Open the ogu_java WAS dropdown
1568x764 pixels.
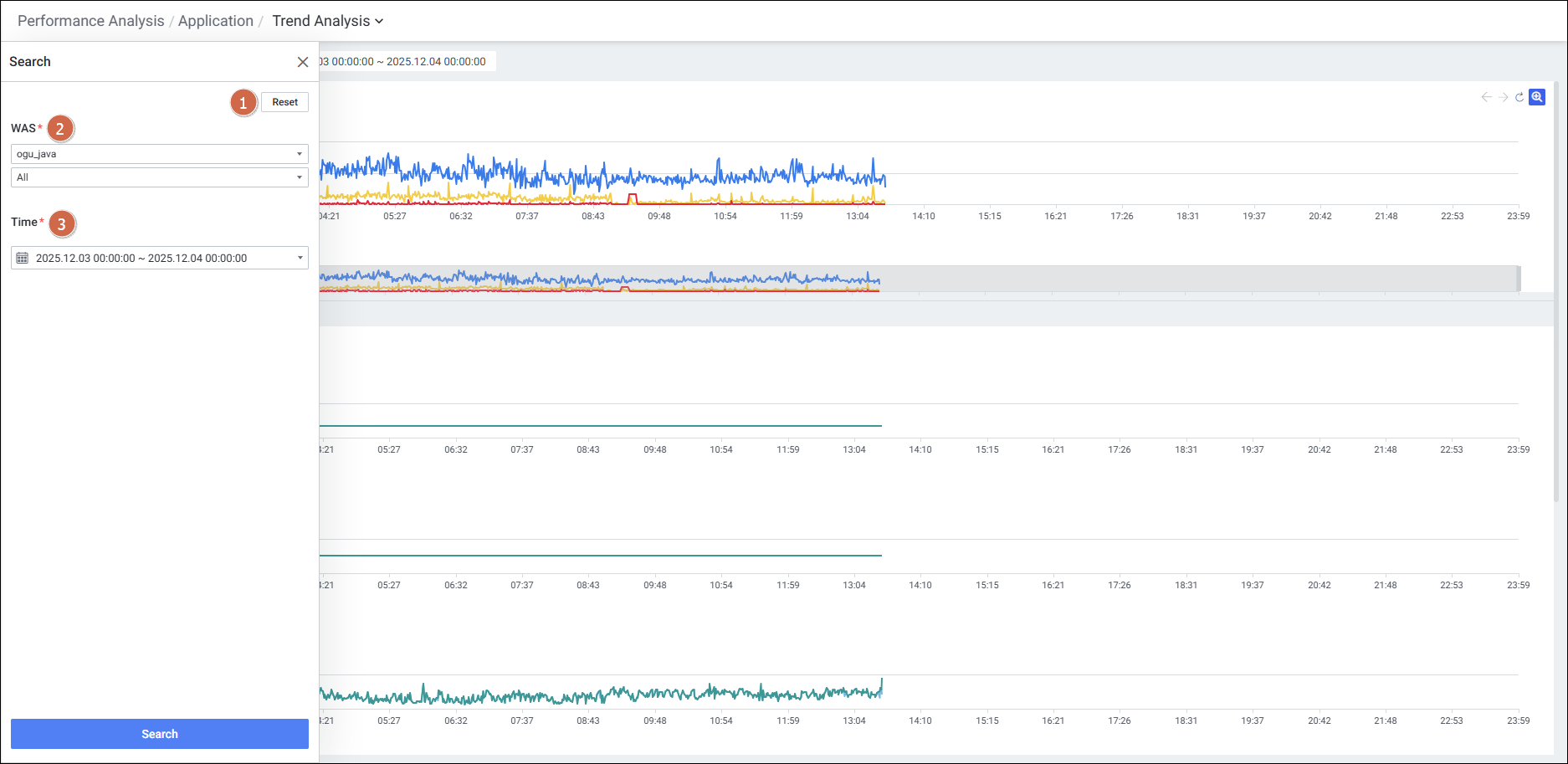159,154
